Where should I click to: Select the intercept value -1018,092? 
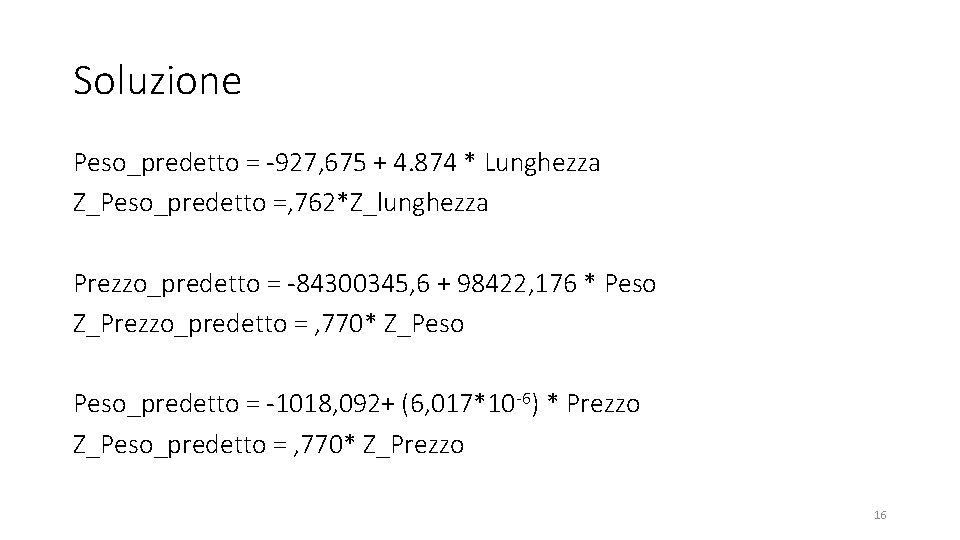(x=323, y=404)
